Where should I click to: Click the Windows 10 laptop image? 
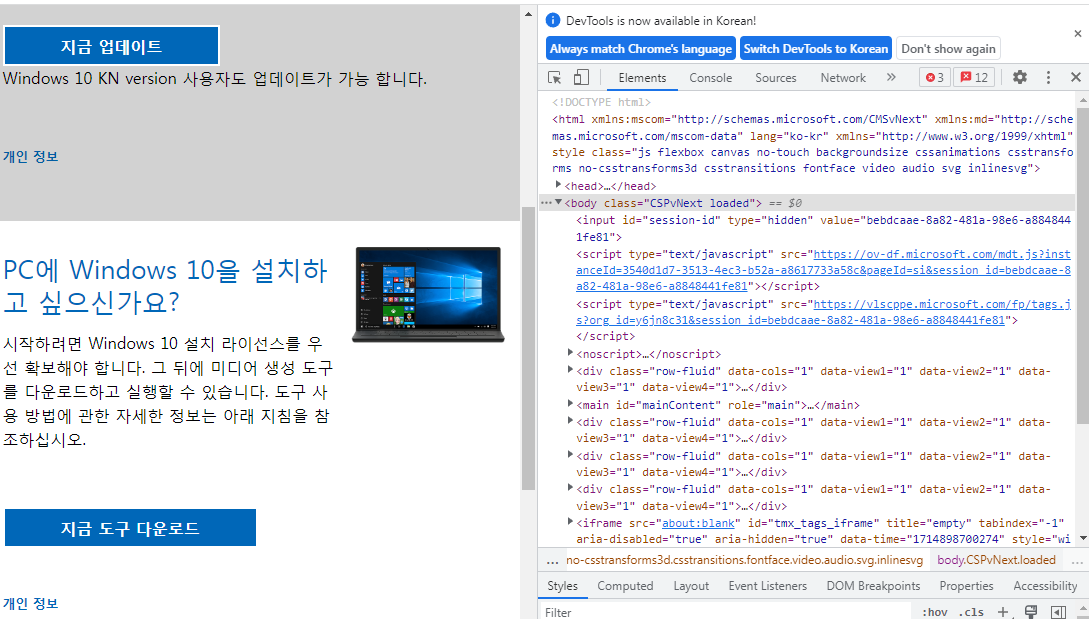click(x=428, y=295)
